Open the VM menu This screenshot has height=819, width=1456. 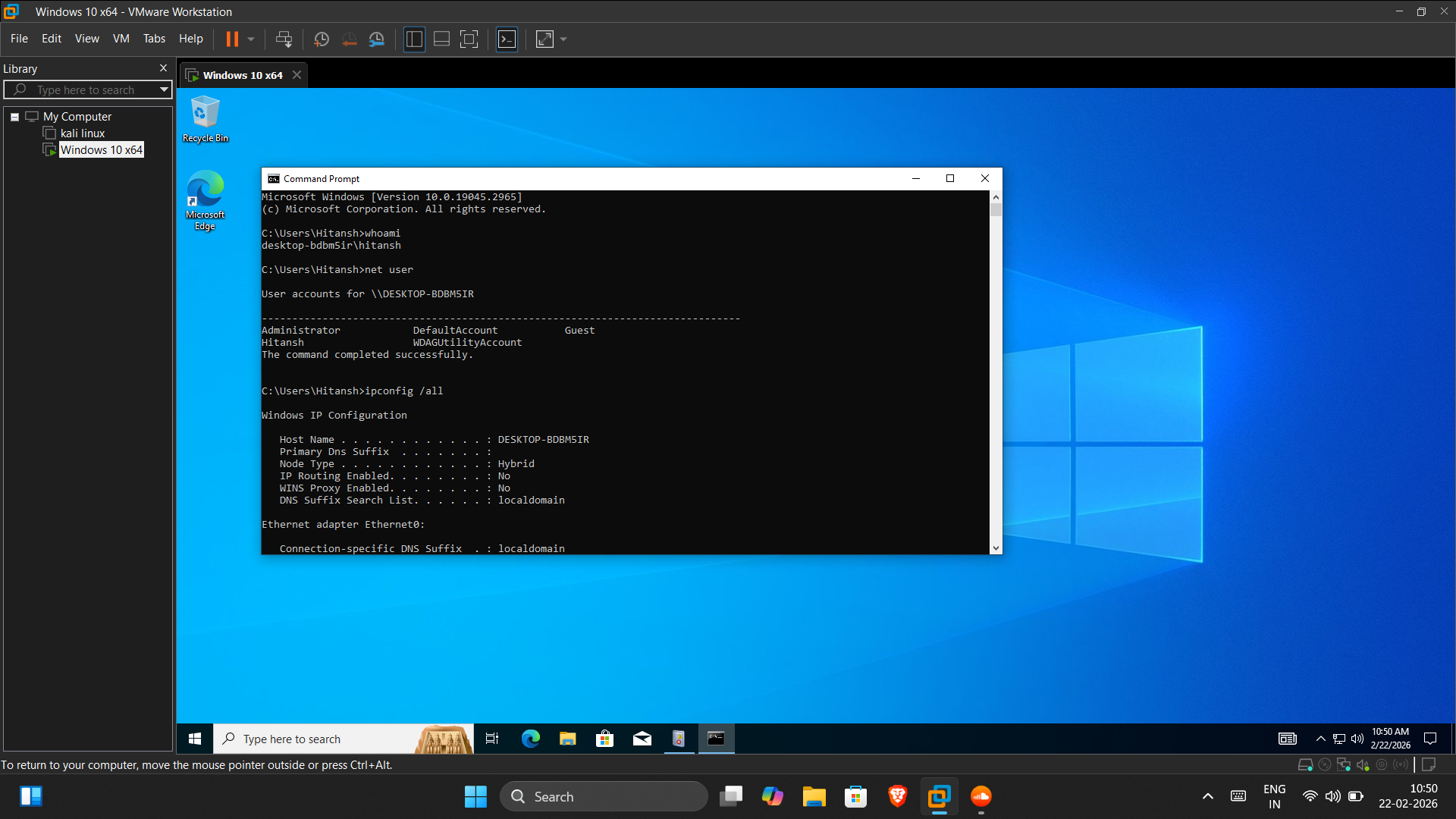(x=121, y=39)
